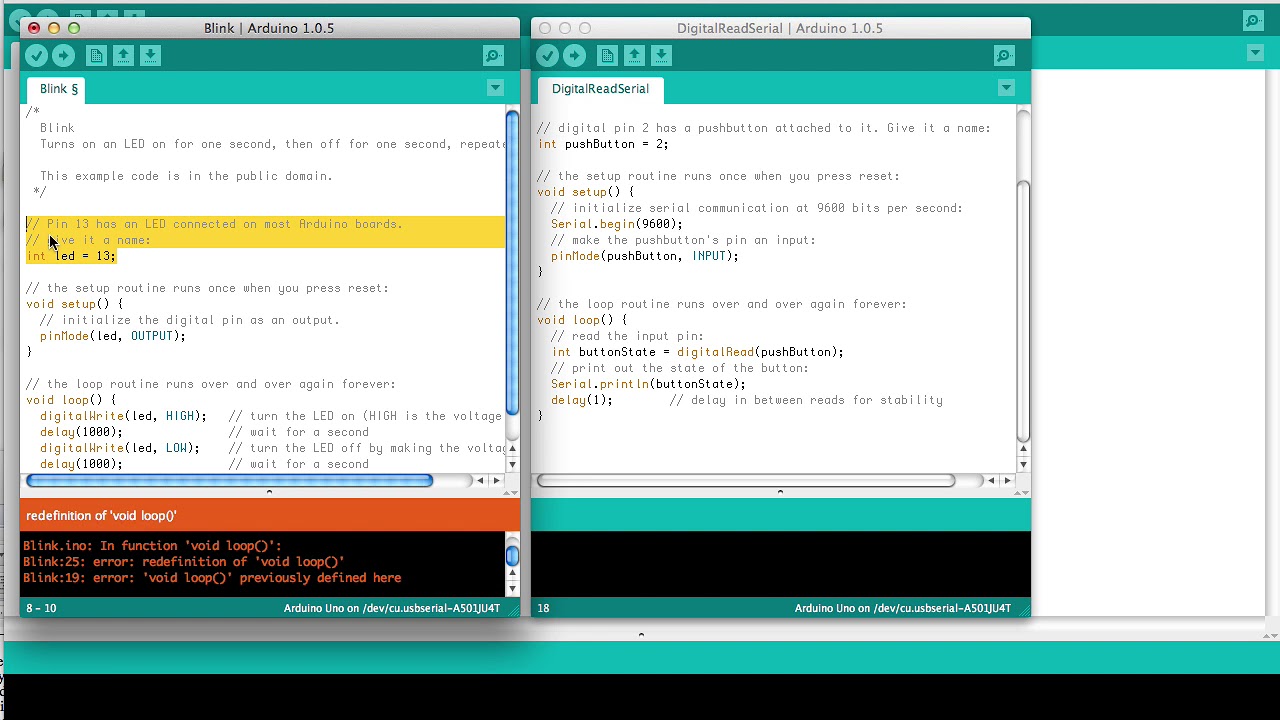Click console line 'Blink.ino: In function'
This screenshot has height=720, width=1280.
pos(152,546)
